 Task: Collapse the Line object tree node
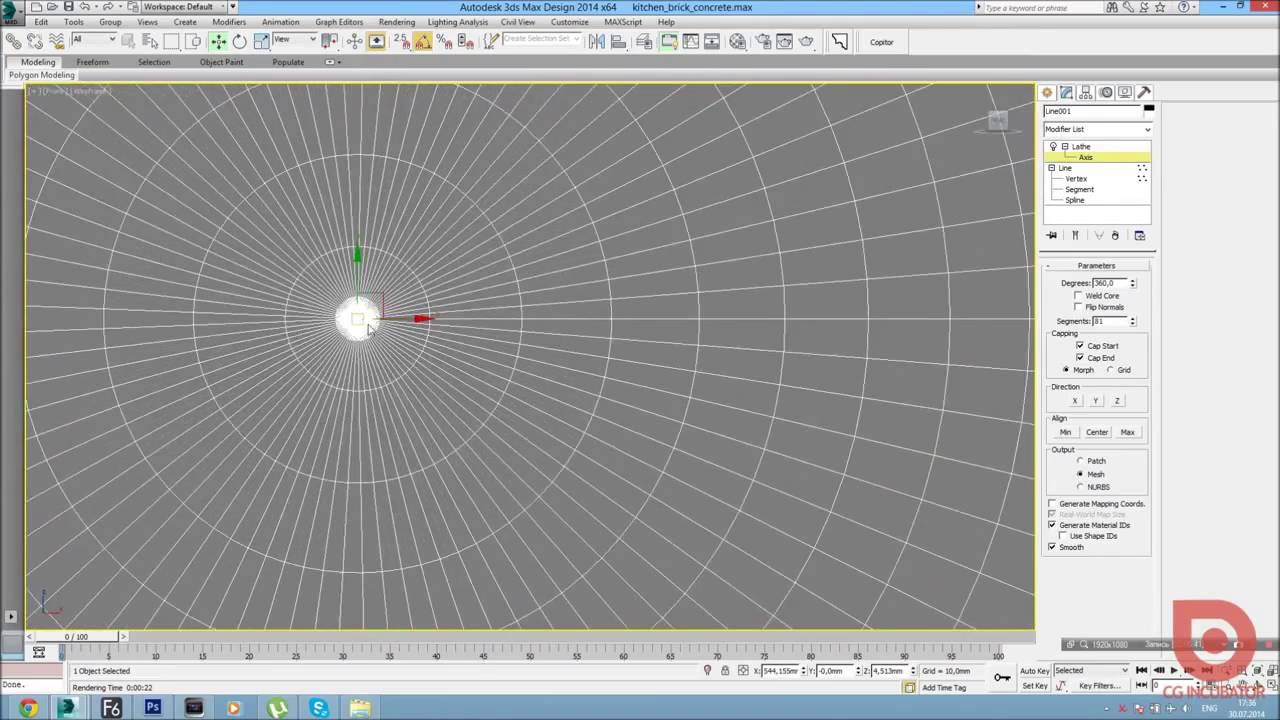point(1052,168)
